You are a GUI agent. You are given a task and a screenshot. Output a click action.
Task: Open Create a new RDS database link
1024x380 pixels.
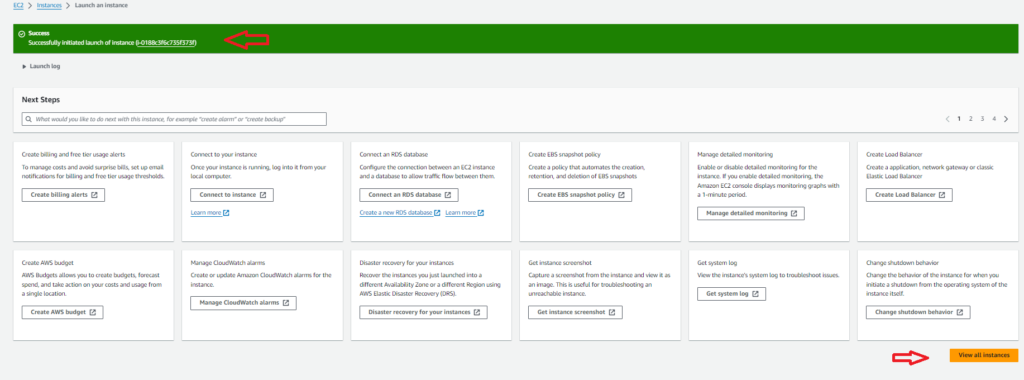[400, 213]
